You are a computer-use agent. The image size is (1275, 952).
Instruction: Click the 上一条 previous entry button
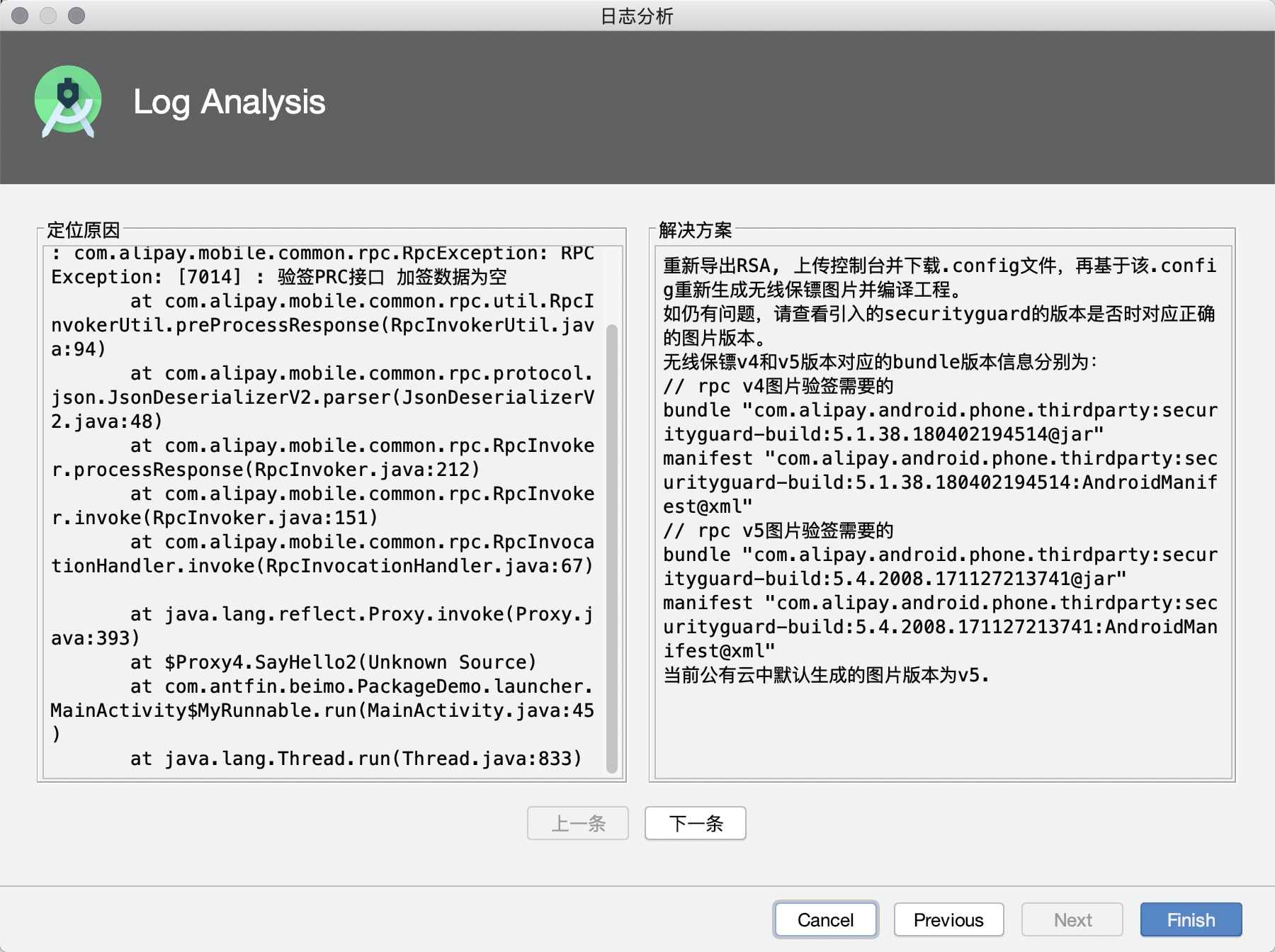tap(578, 823)
